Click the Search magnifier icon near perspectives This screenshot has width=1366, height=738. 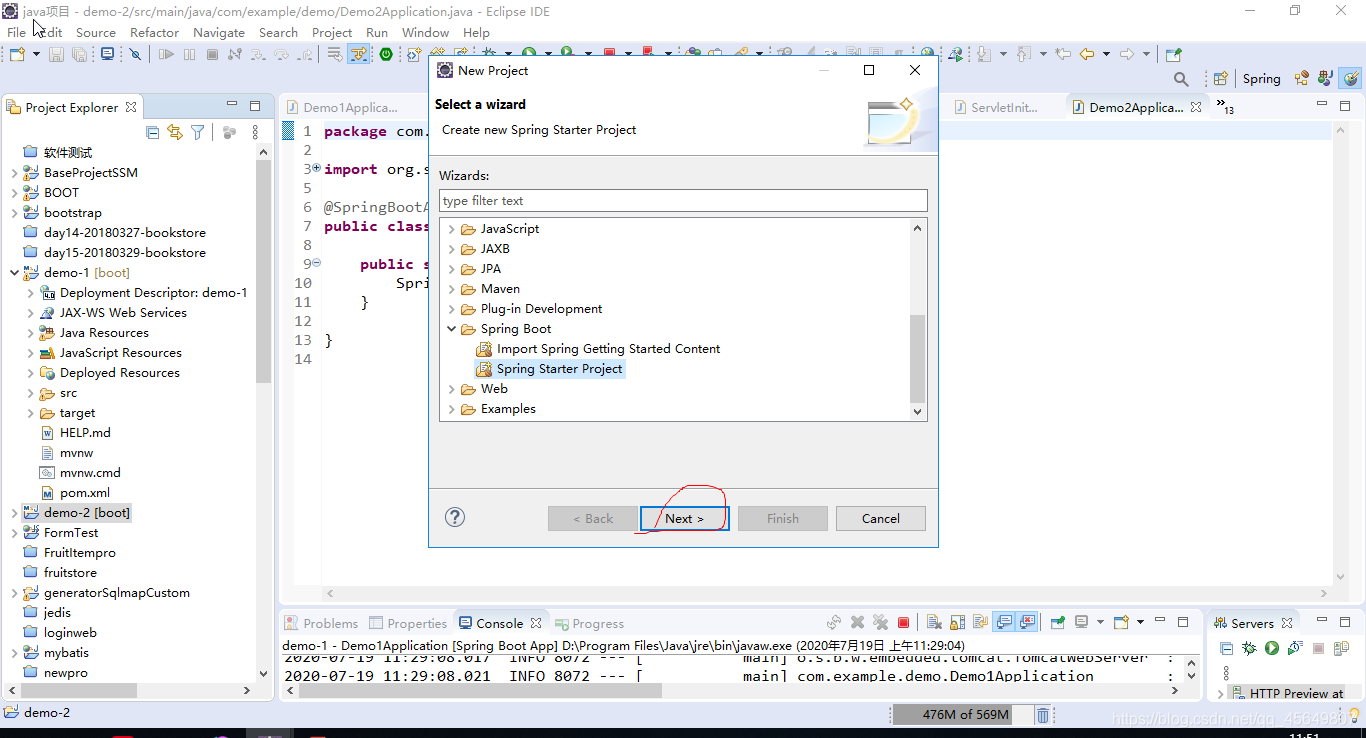[x=1181, y=79]
